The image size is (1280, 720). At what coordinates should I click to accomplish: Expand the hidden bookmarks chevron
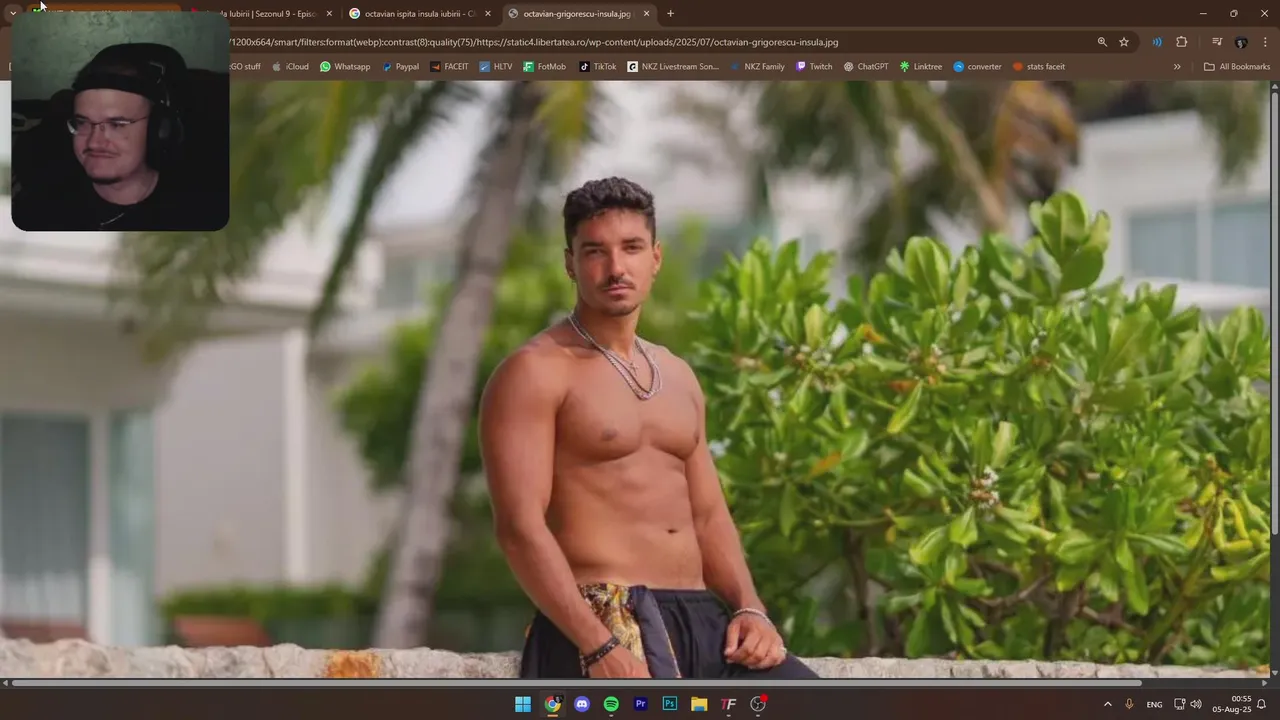pyautogui.click(x=1177, y=67)
